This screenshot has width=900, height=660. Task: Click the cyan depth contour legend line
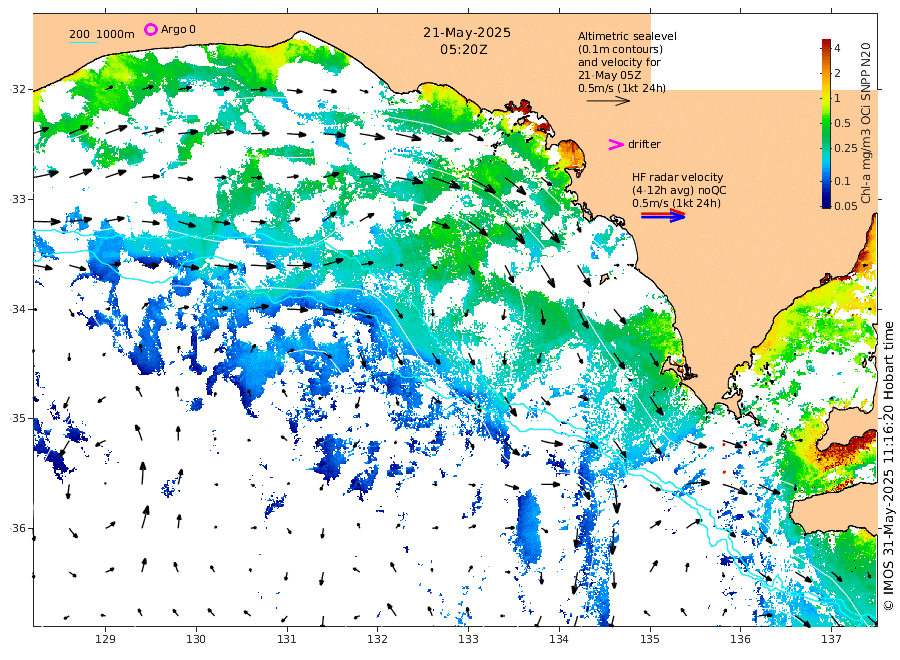83,42
